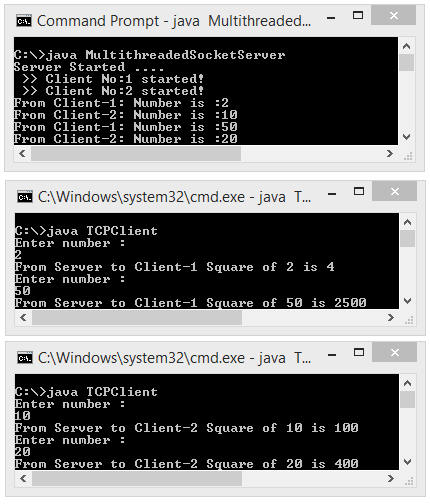Click the server window's horizontal scrollbar thumb
The image size is (430, 504).
point(136,154)
